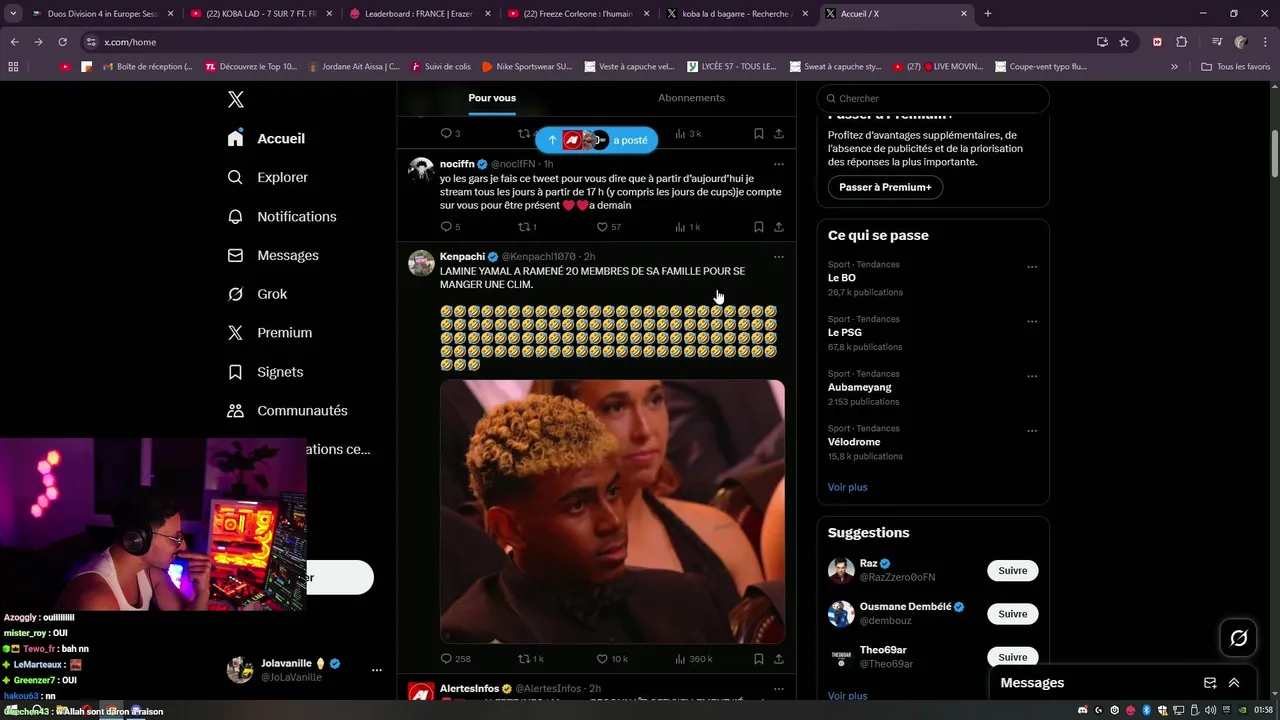Open Messages in the sidebar

click(x=272, y=255)
